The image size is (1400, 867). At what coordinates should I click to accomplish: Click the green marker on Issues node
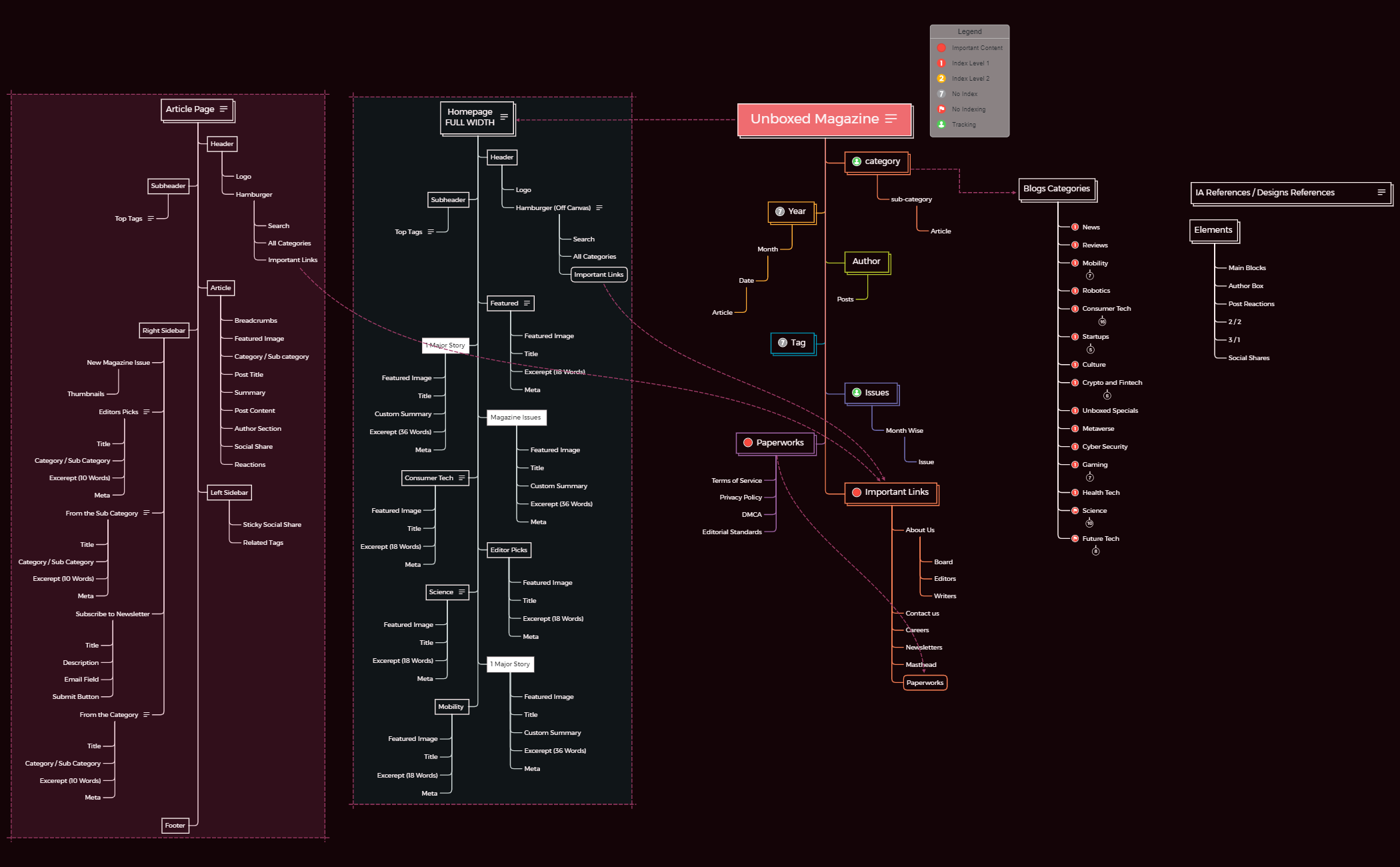857,393
